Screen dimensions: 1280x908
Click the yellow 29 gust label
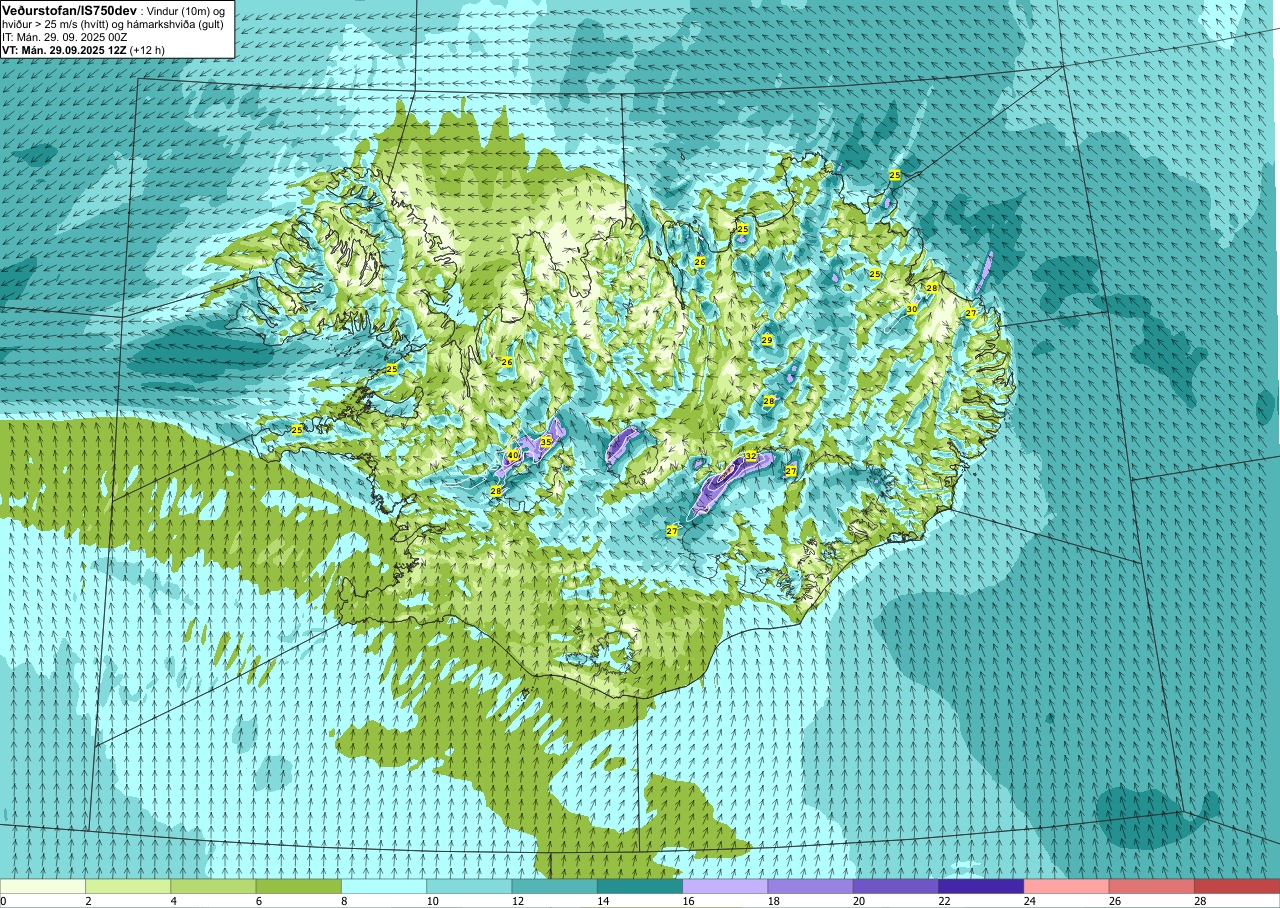[x=767, y=341]
